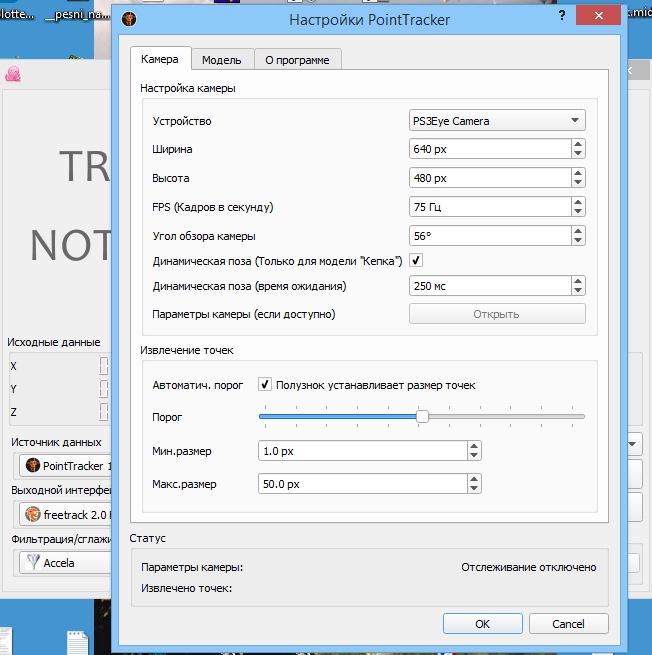Raise Угол обзора камеры with the up arrow
652x655 pixels.
578,231
